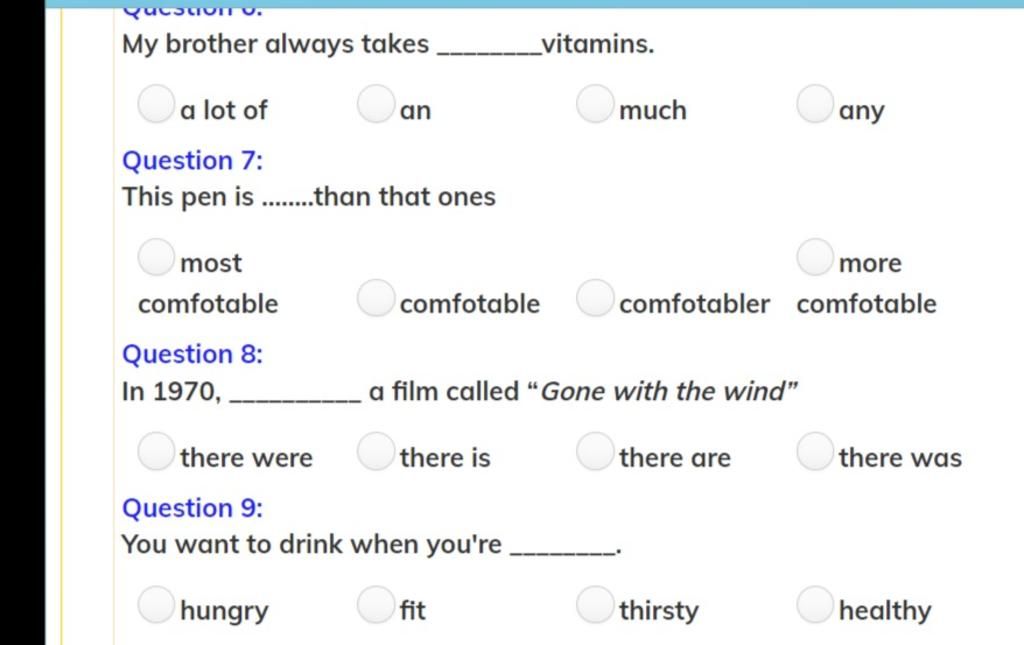Pick 'there was' for the film question

coord(814,451)
